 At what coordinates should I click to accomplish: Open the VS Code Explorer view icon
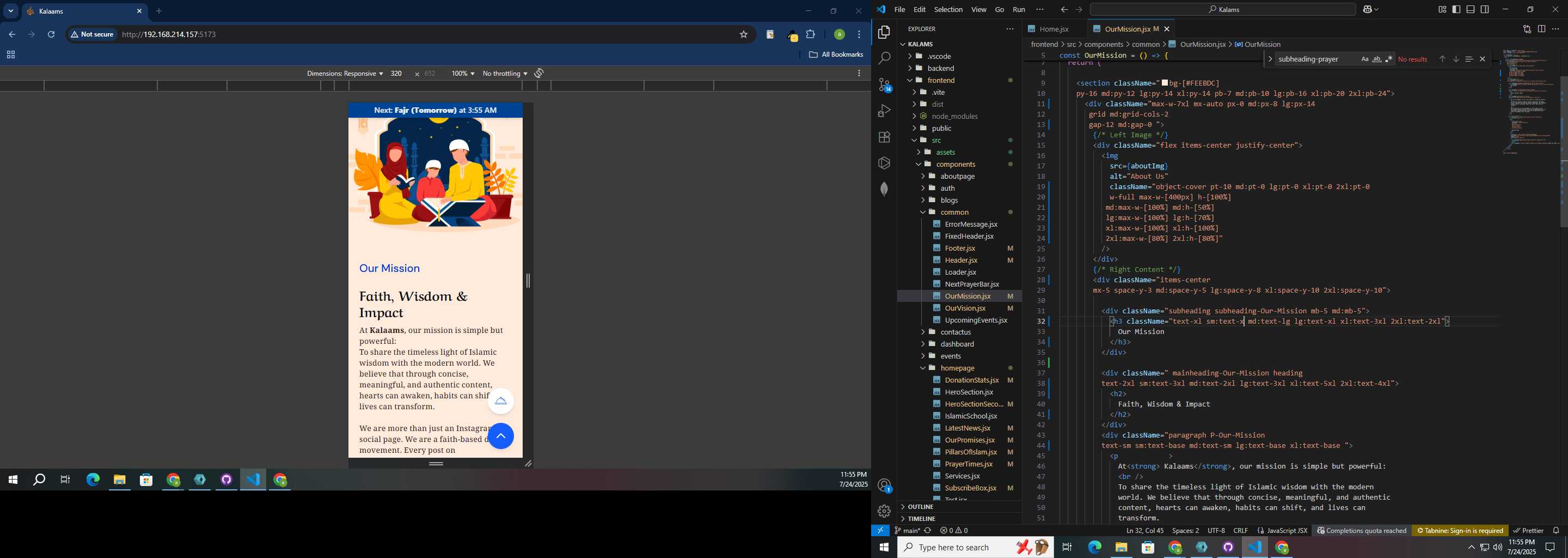(884, 32)
